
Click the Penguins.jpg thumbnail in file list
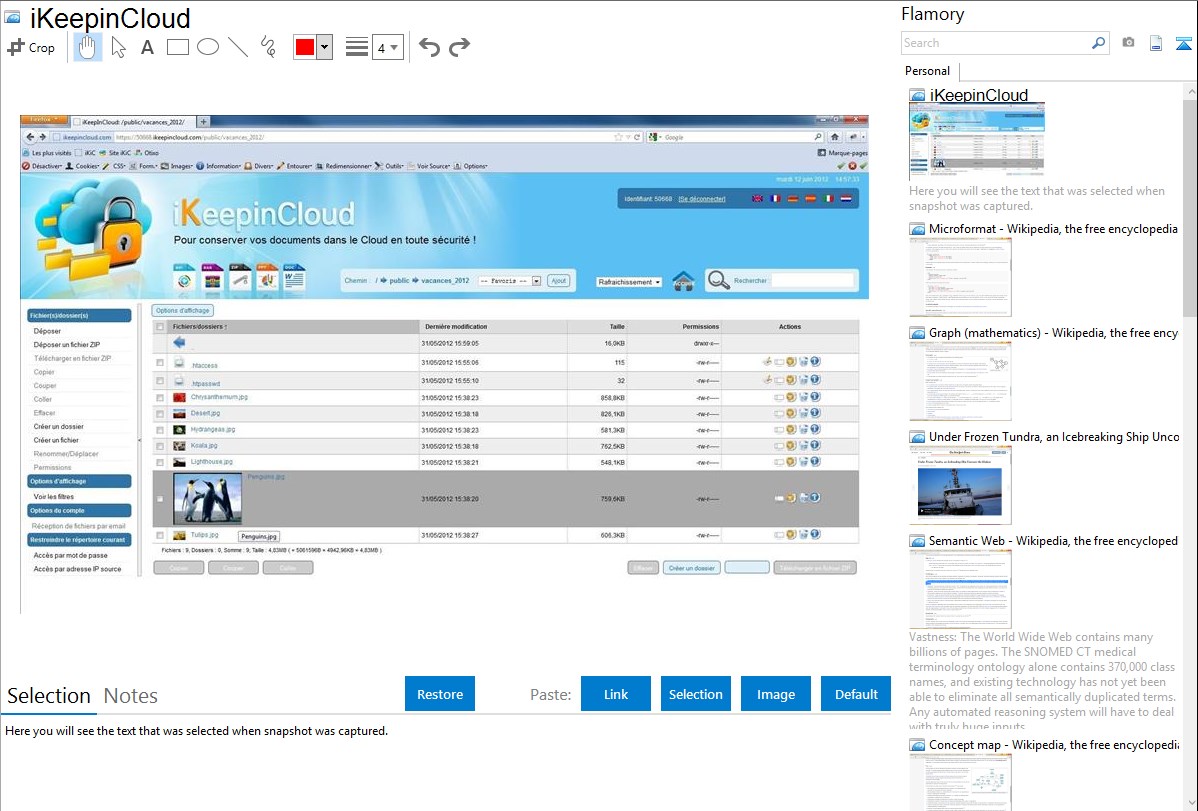[x=207, y=498]
